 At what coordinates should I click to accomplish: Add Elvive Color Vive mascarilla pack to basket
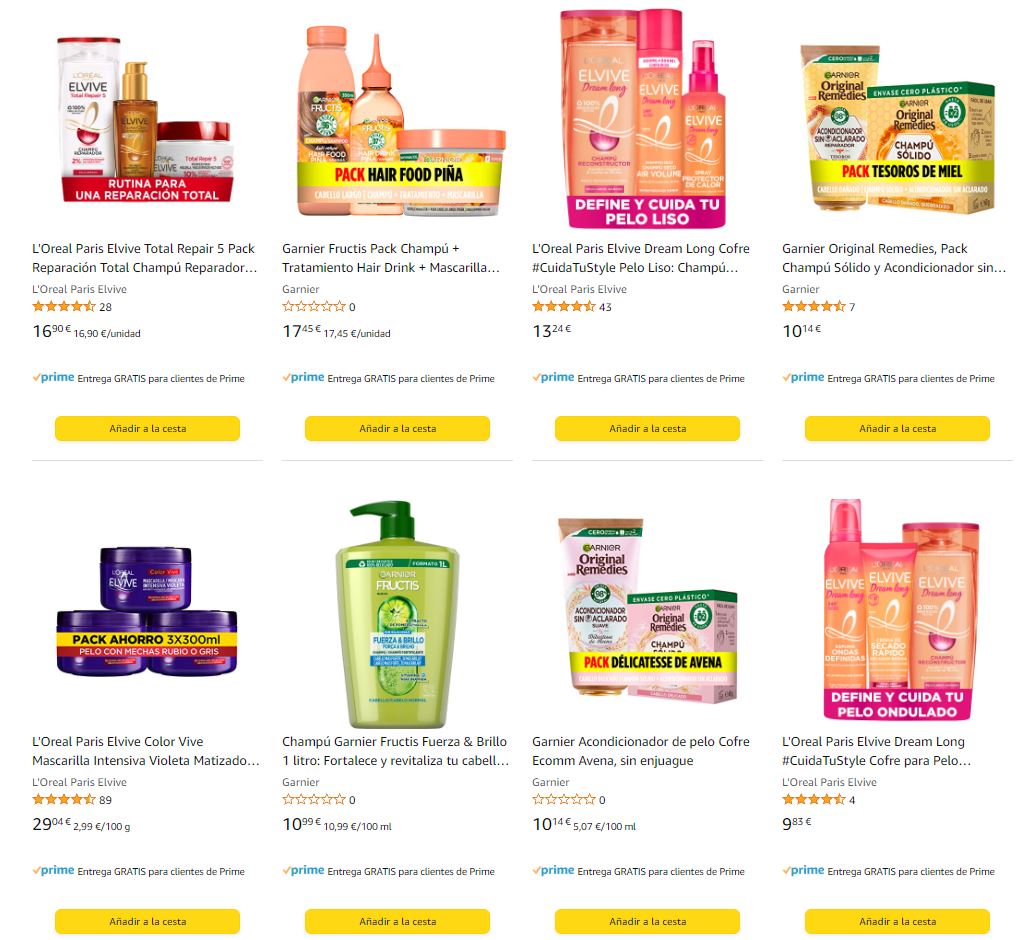point(147,922)
